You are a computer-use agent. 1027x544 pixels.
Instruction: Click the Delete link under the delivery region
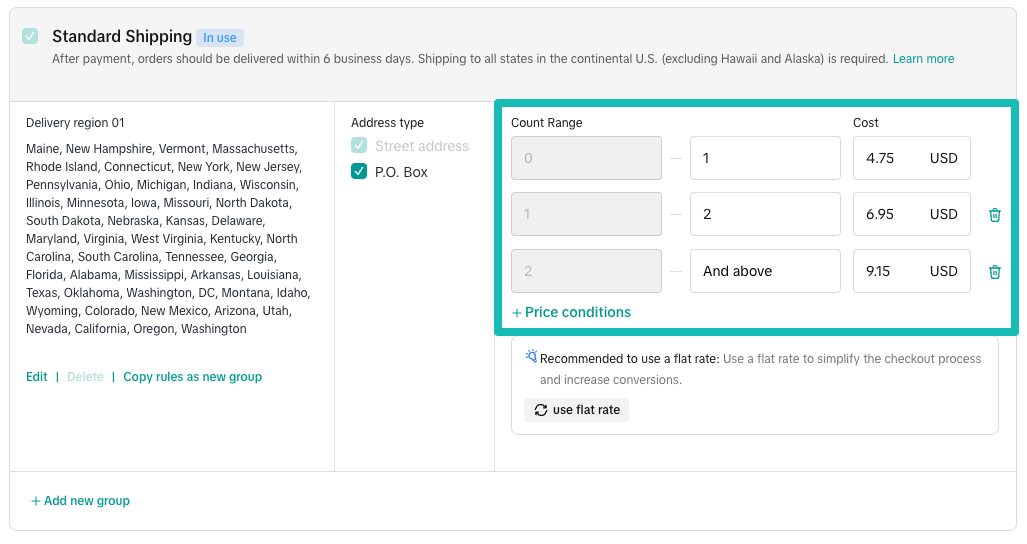coord(85,377)
